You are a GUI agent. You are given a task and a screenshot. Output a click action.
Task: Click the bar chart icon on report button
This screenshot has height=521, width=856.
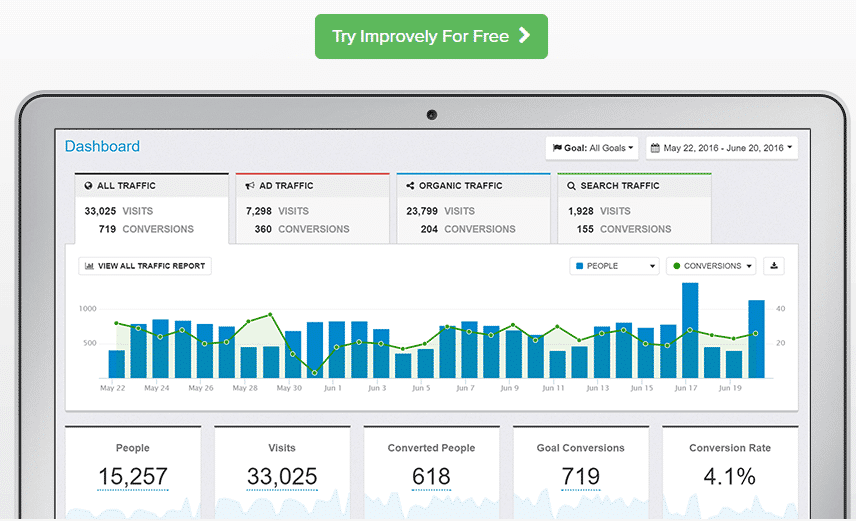[x=90, y=266]
